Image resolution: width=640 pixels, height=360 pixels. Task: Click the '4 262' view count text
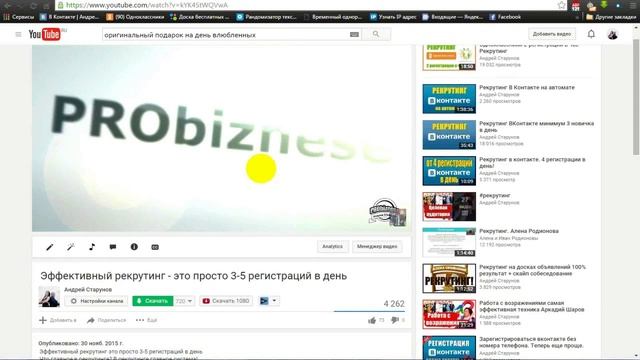point(394,304)
